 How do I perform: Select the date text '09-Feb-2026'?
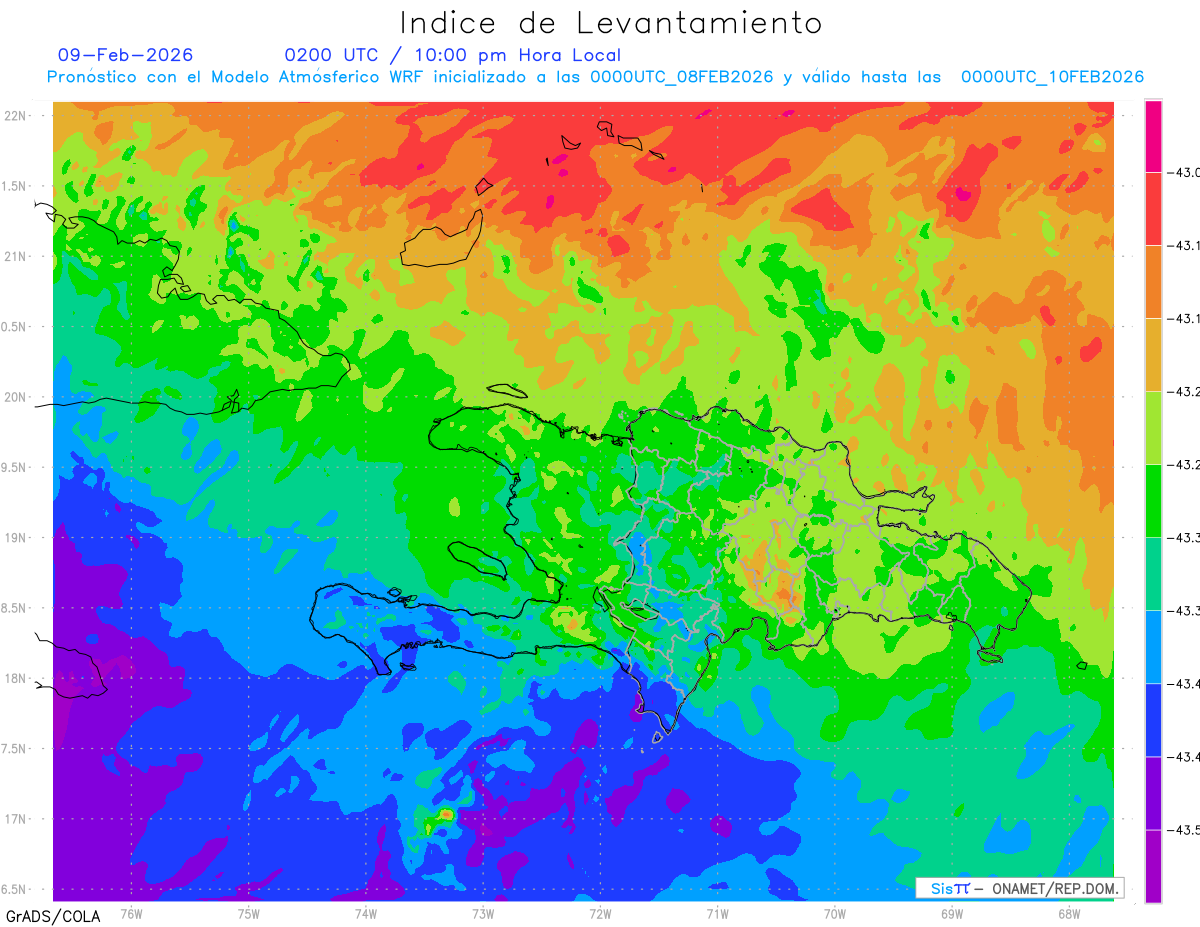tap(126, 55)
